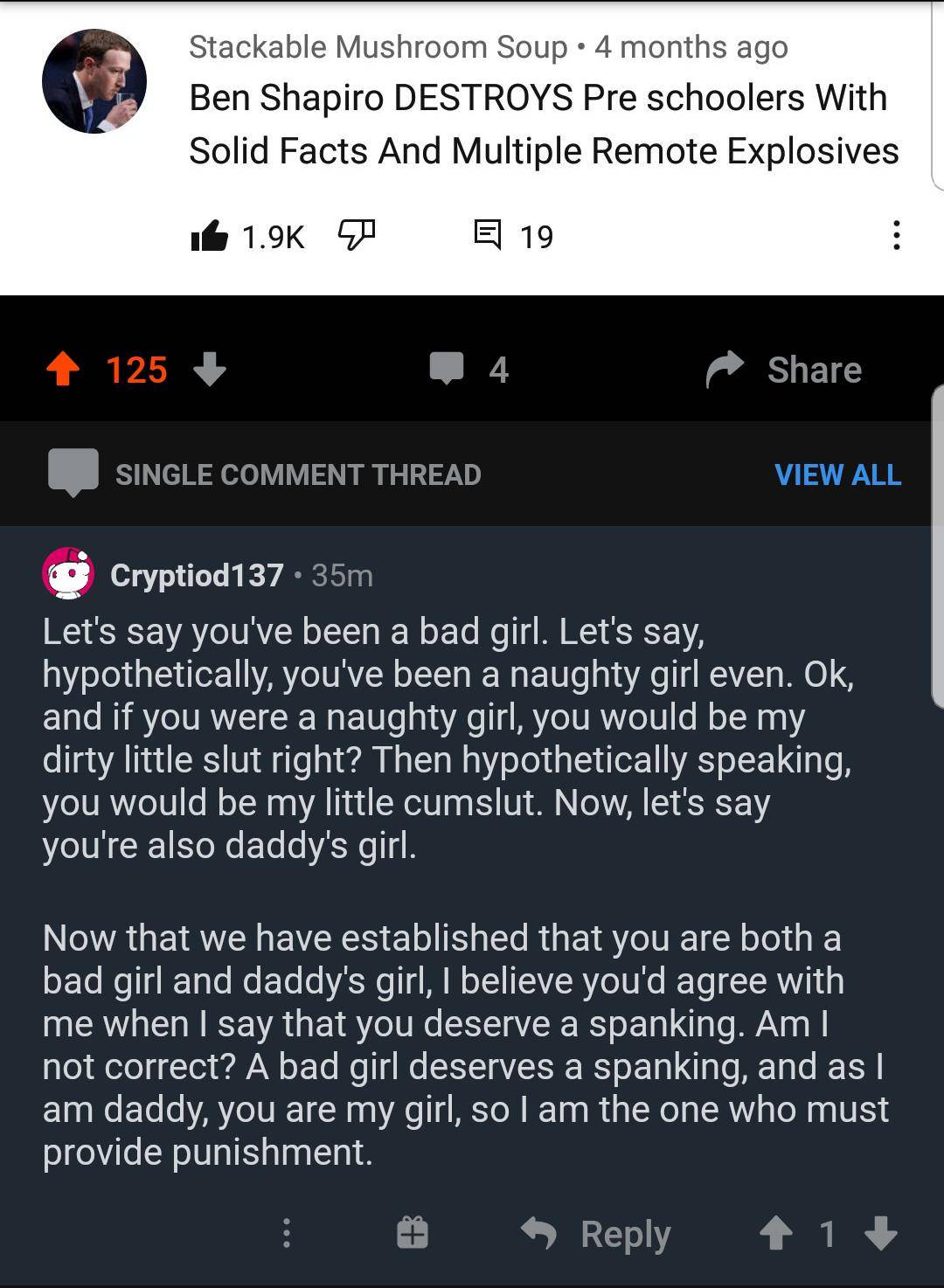Open the 19 replies icon
The image size is (944, 1288).
pos(487,234)
